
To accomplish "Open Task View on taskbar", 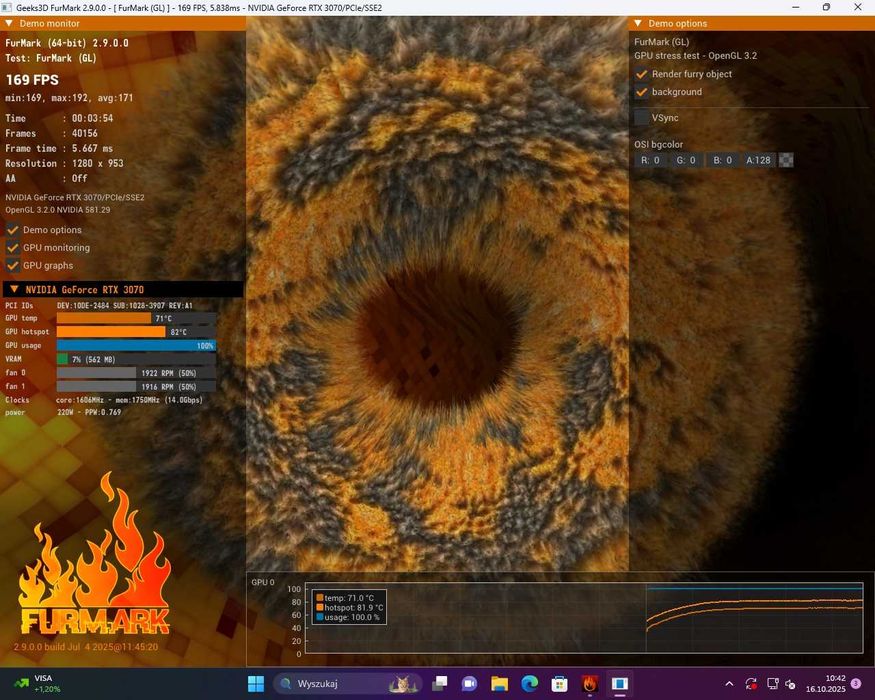I will pos(440,683).
